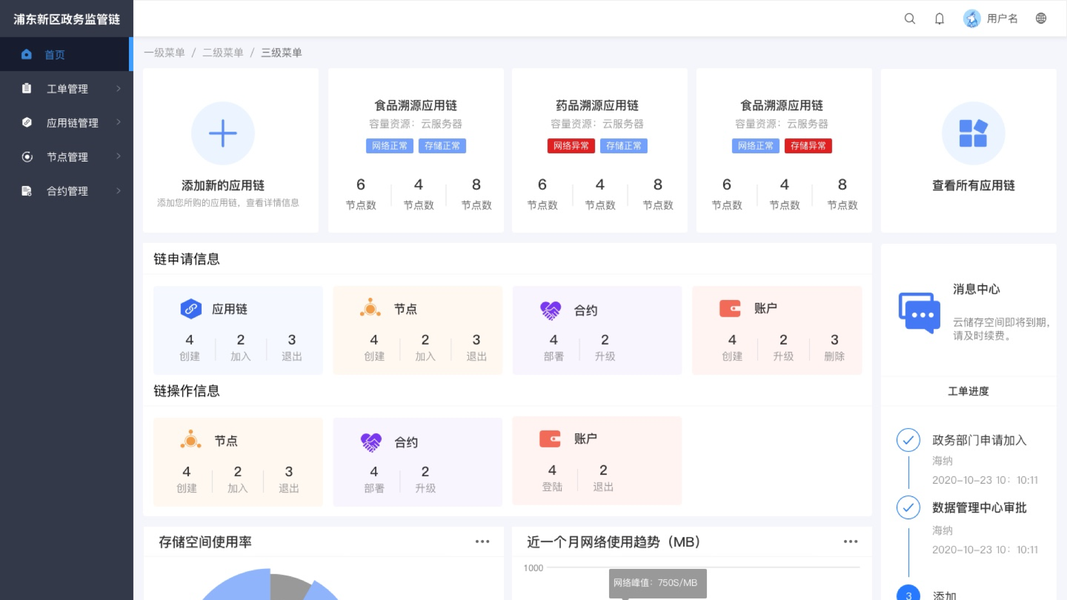1067x600 pixels.
Task: Expand the 应用链管理 chevron
Action: pos(118,122)
